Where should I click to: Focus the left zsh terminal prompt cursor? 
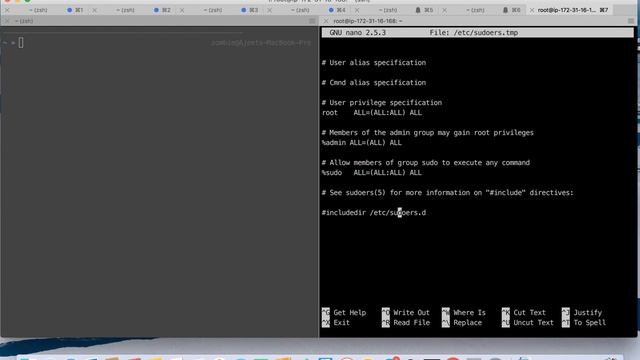21,42
